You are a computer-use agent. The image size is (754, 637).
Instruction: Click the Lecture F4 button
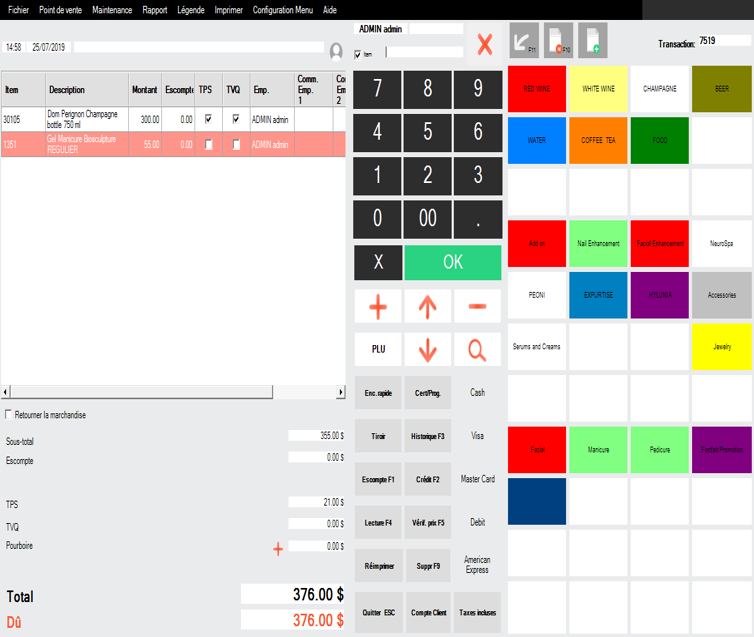click(378, 523)
